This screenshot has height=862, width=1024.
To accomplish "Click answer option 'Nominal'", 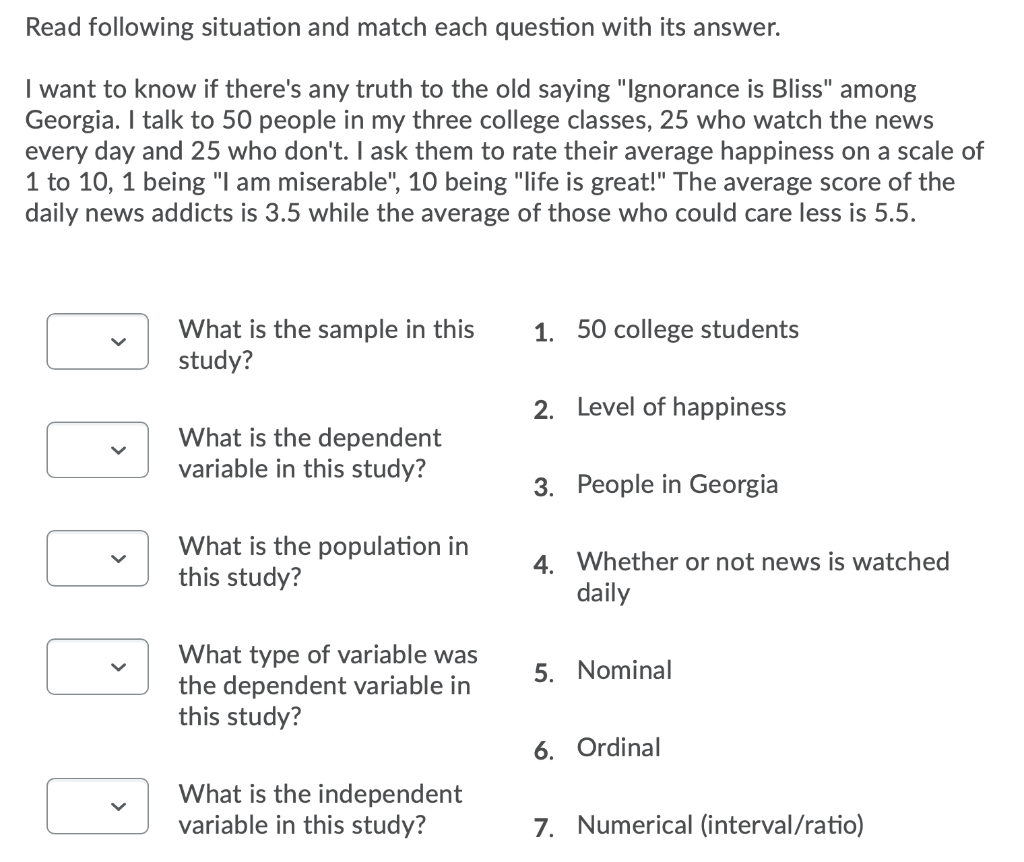I will 624,671.
